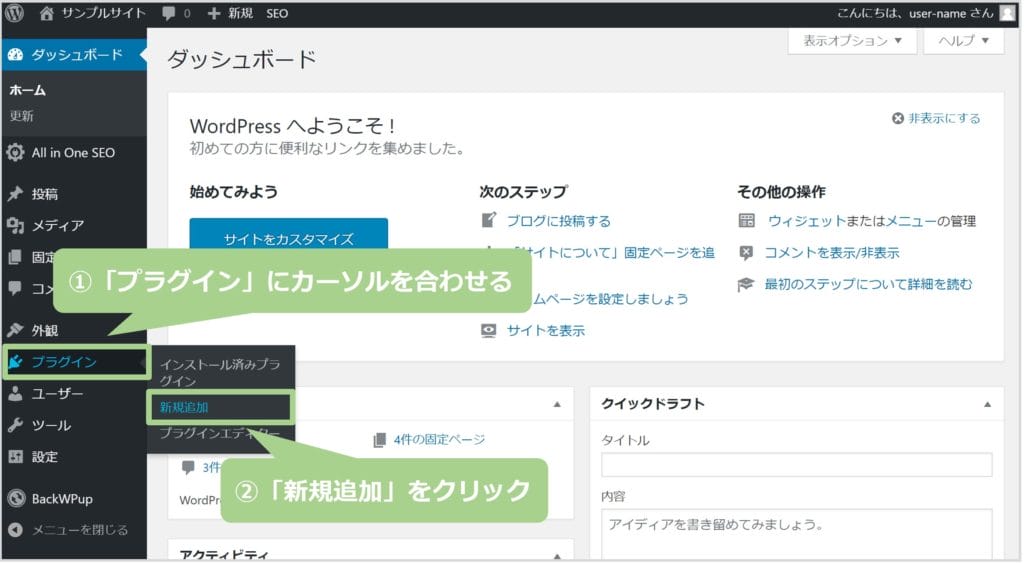Click the サイトを表示 link
Screen dimensions: 1024x564
[545, 331]
